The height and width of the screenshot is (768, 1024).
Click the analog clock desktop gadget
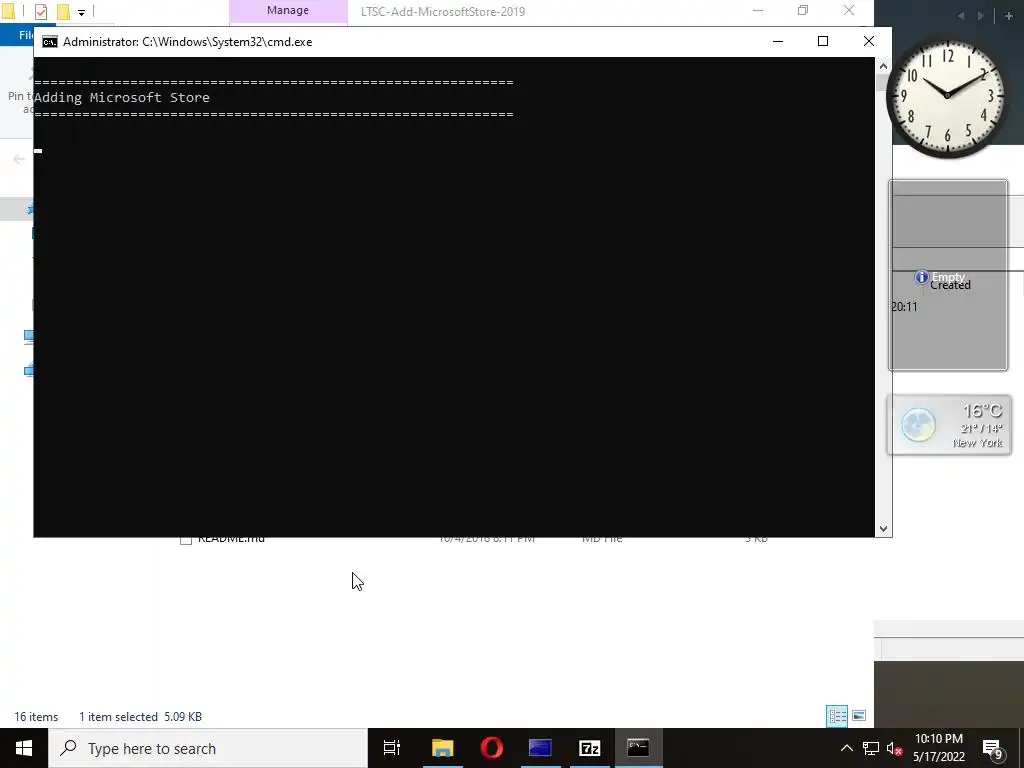(x=947, y=97)
